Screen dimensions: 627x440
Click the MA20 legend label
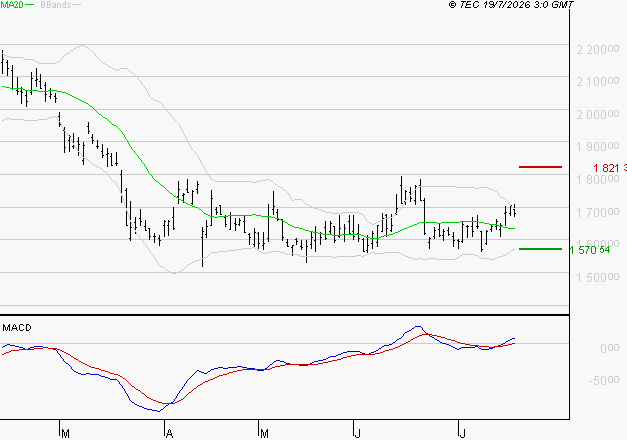[12, 4]
